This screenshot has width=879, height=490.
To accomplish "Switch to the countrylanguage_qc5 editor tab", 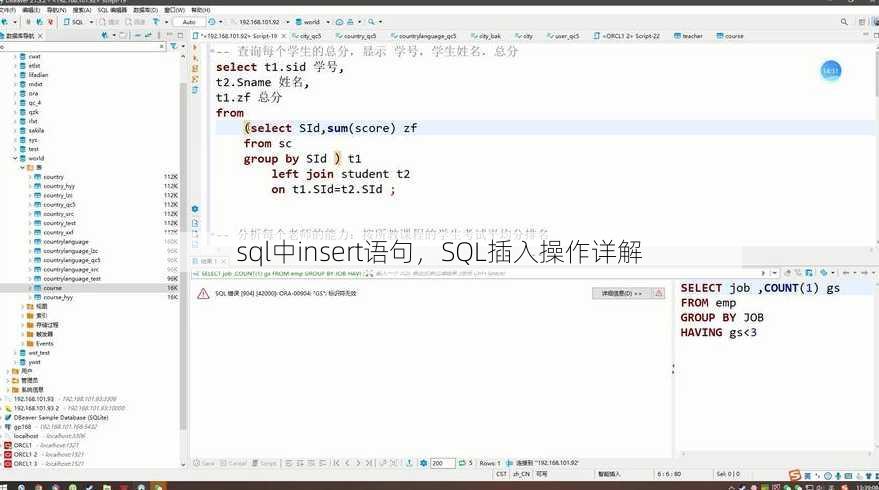I will pyautogui.click(x=424, y=36).
